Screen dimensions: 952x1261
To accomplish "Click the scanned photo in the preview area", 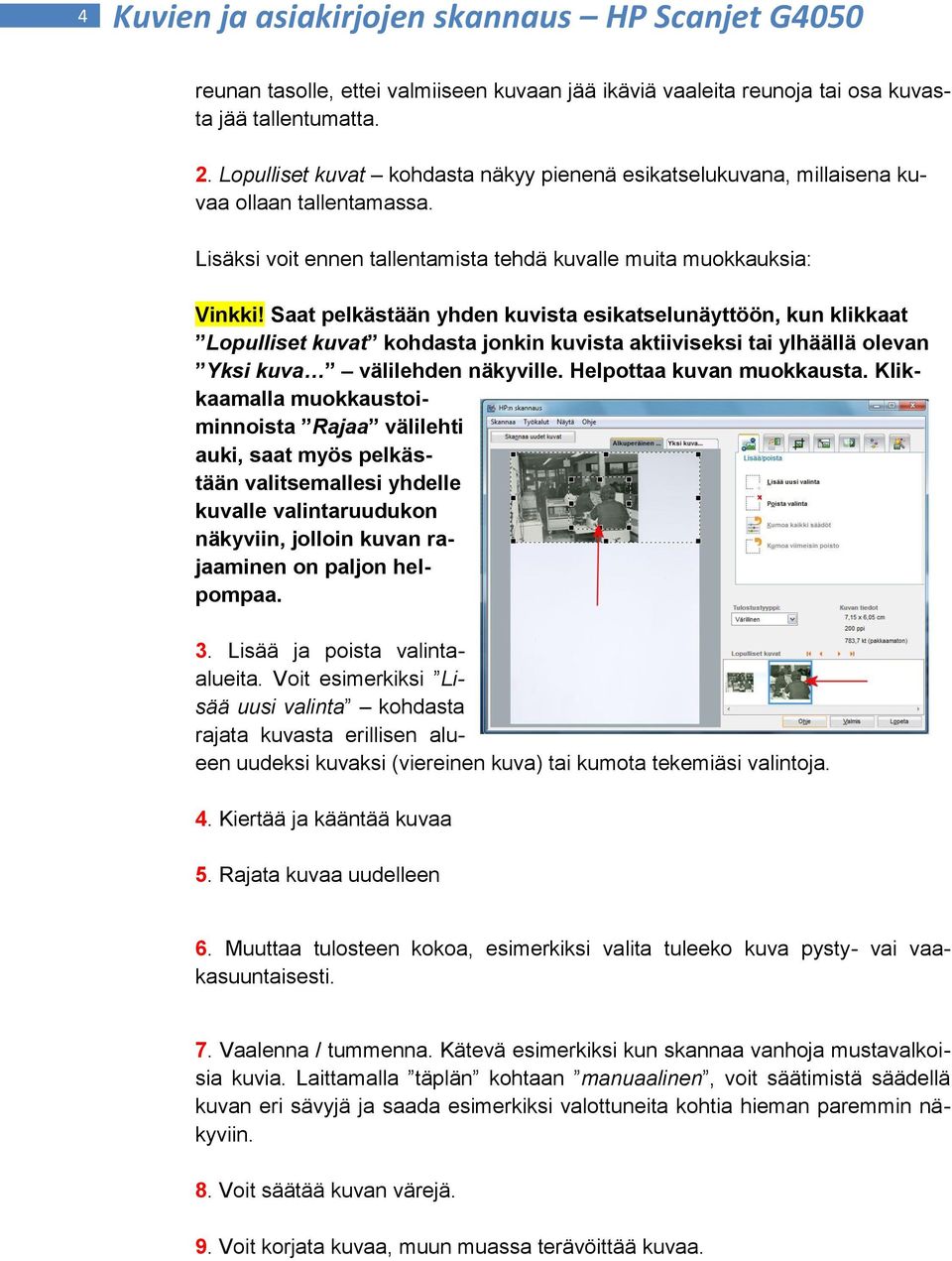I will coord(574,496).
